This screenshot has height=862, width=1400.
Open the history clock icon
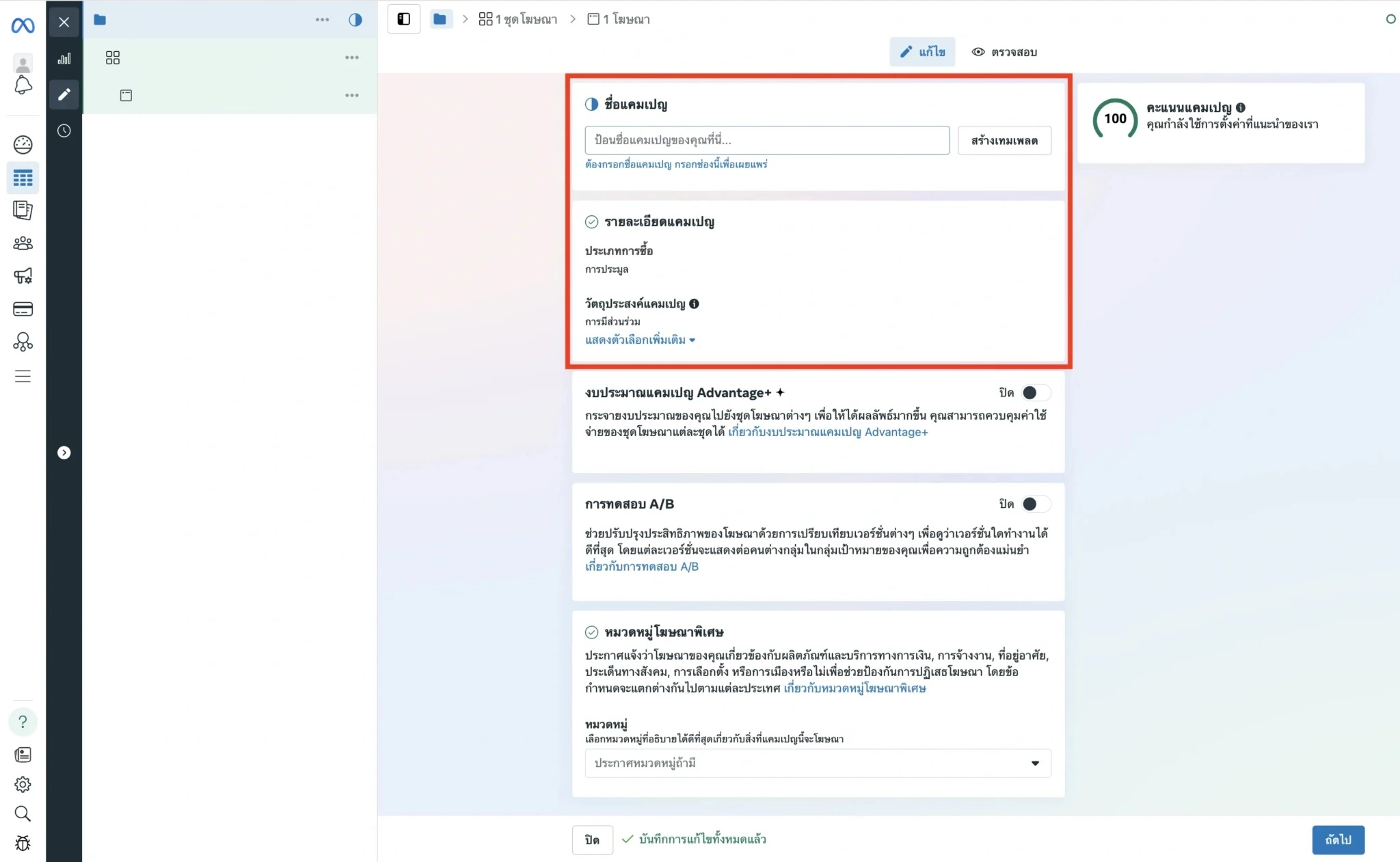pyautogui.click(x=64, y=131)
